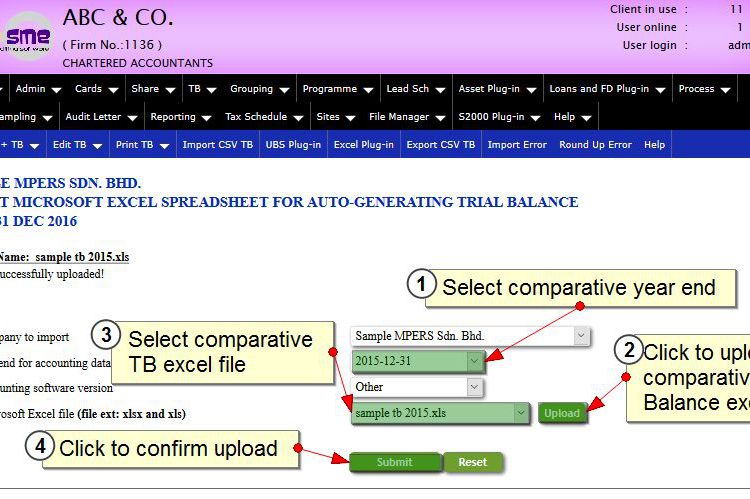
Task: Click Import CSV TB toolbar item
Action: (x=218, y=144)
